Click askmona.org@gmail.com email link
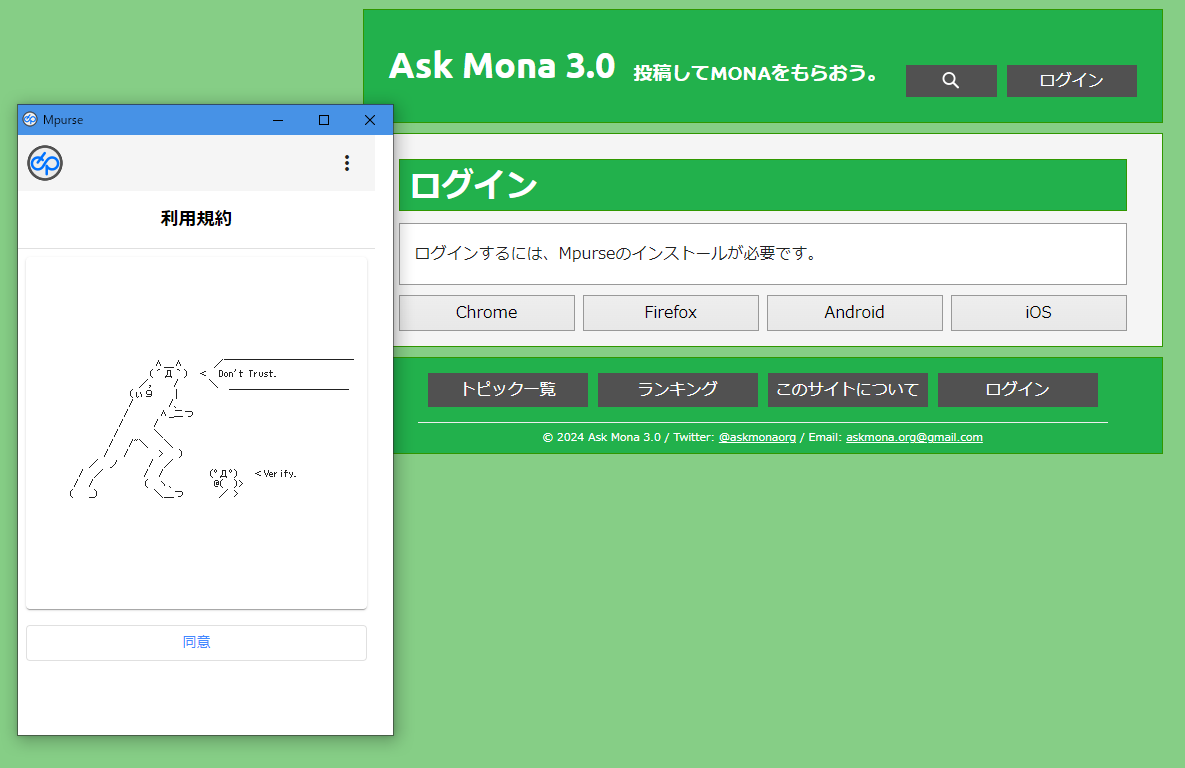Image resolution: width=1185 pixels, height=768 pixels. tap(914, 438)
